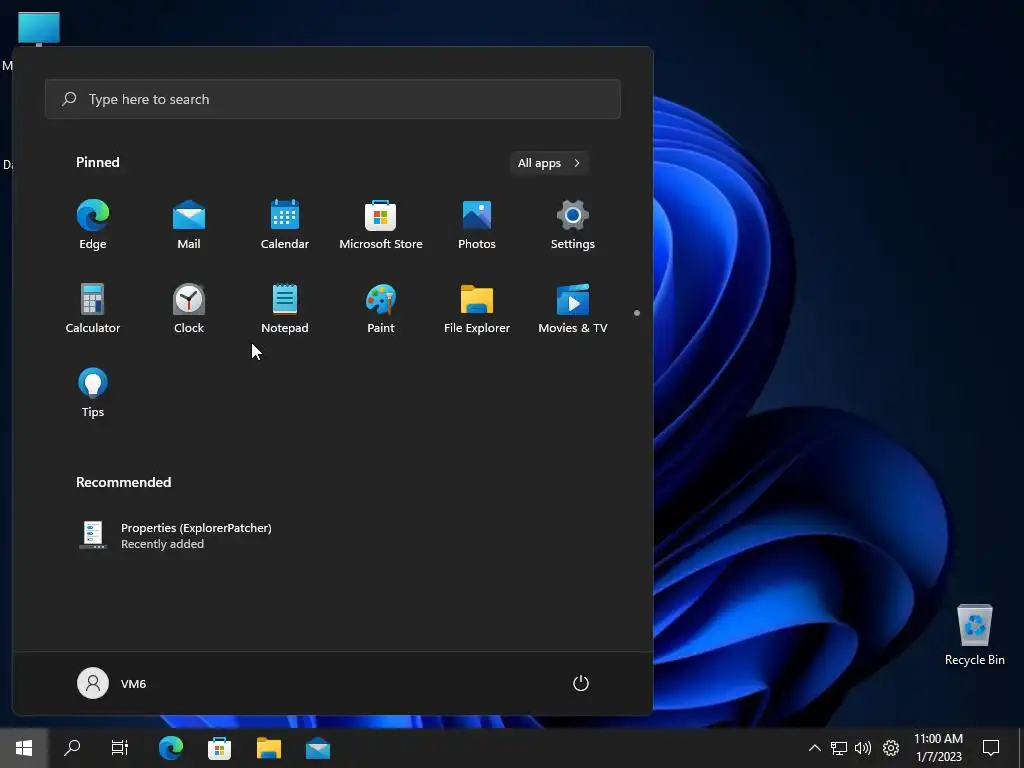Open the VM6 user account menu
The width and height of the screenshot is (1024, 768).
click(112, 683)
